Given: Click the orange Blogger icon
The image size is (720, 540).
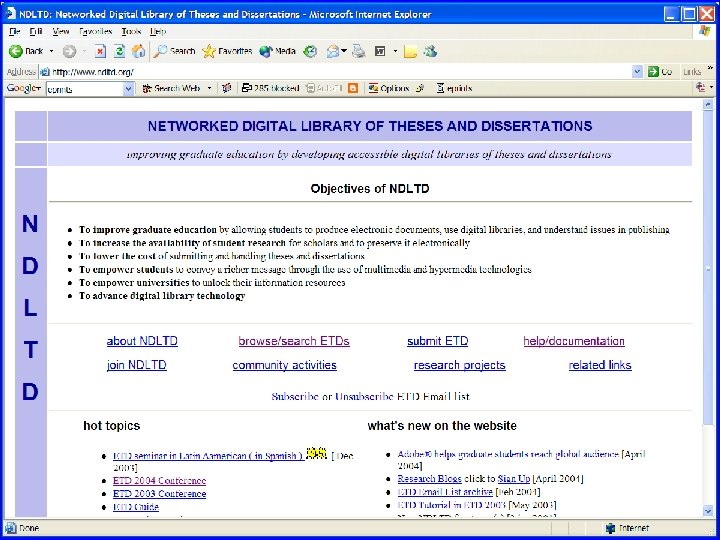Looking at the screenshot, I should 353,88.
